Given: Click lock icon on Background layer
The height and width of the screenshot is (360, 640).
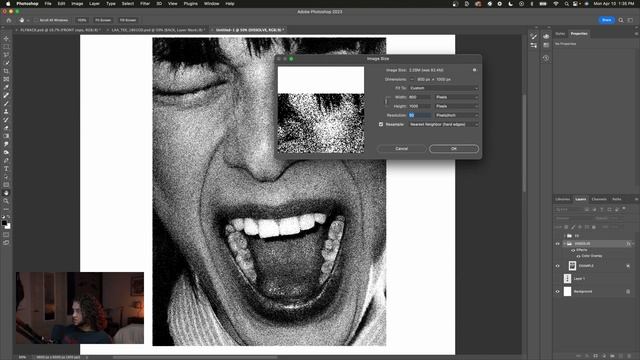Looking at the screenshot, I should click(x=628, y=291).
